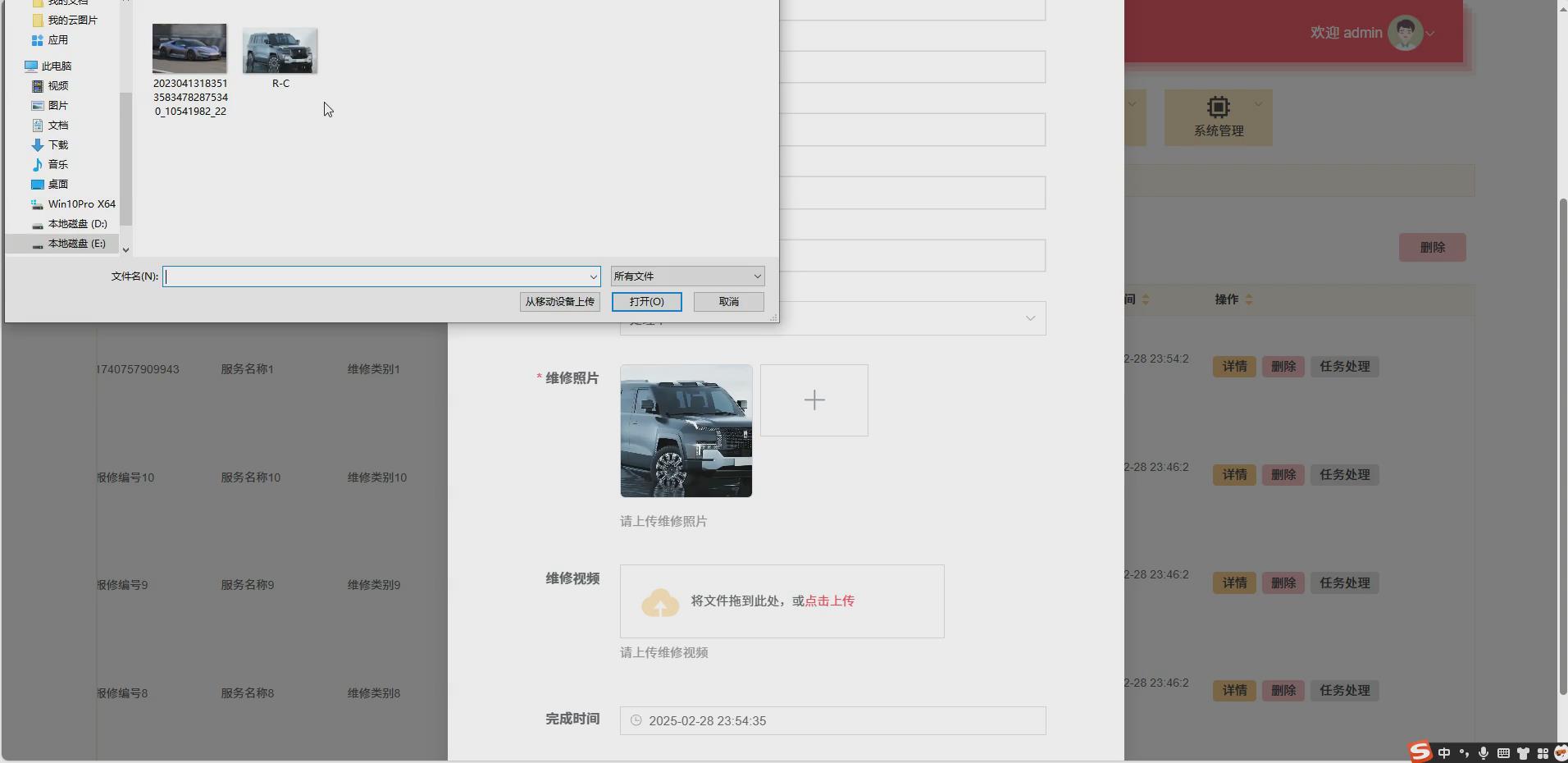Click the 从移动设备上传 upload button

tap(558, 302)
